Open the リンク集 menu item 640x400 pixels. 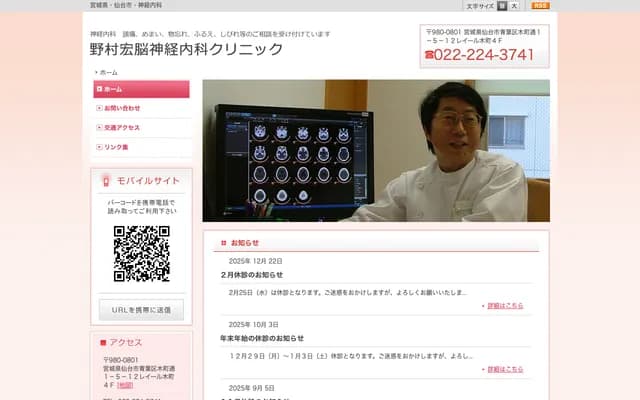click(x=141, y=147)
